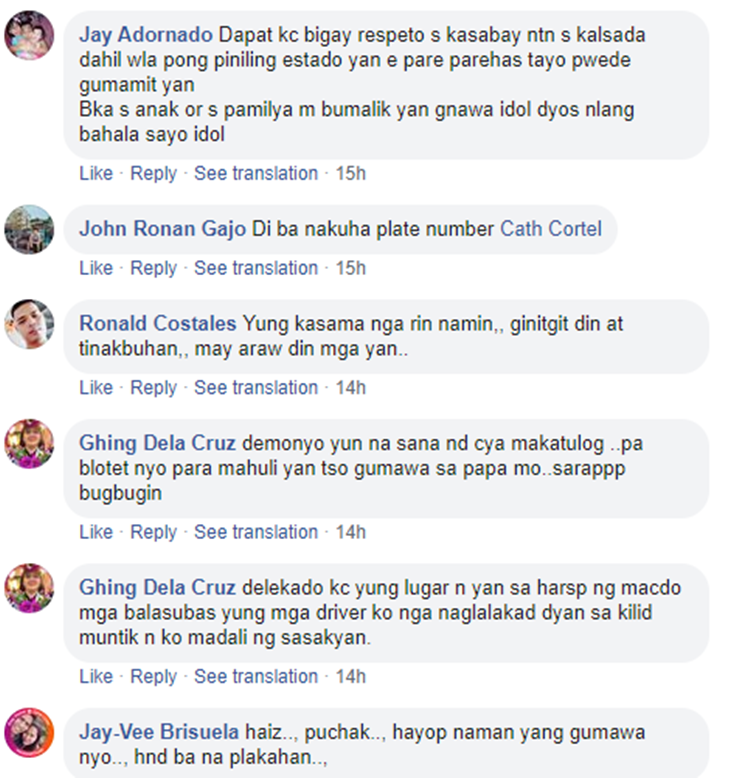See translation of Ghing's delekado comment
This screenshot has width=750, height=778.
pos(256,676)
